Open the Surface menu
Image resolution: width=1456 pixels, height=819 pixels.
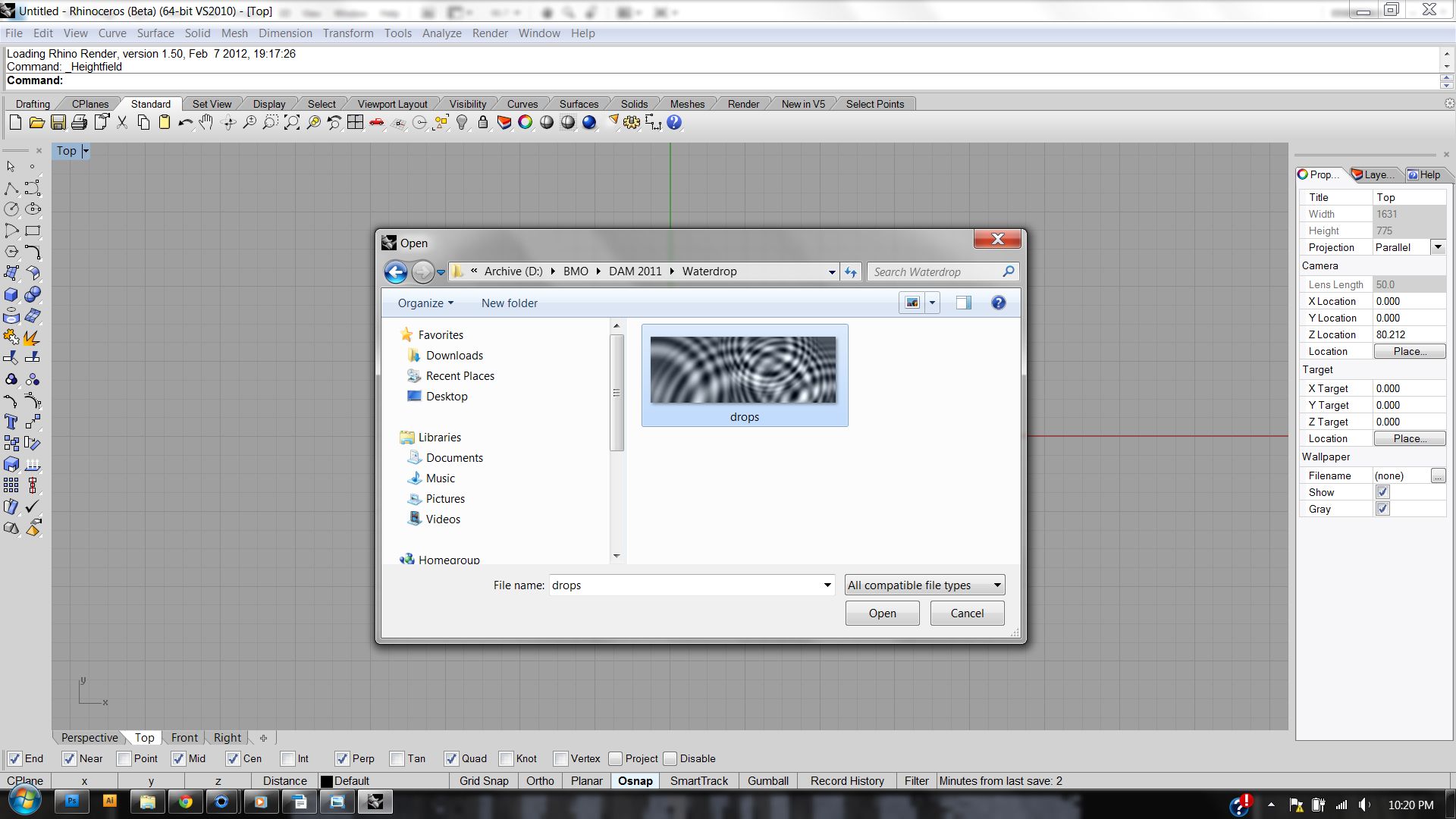tap(155, 33)
